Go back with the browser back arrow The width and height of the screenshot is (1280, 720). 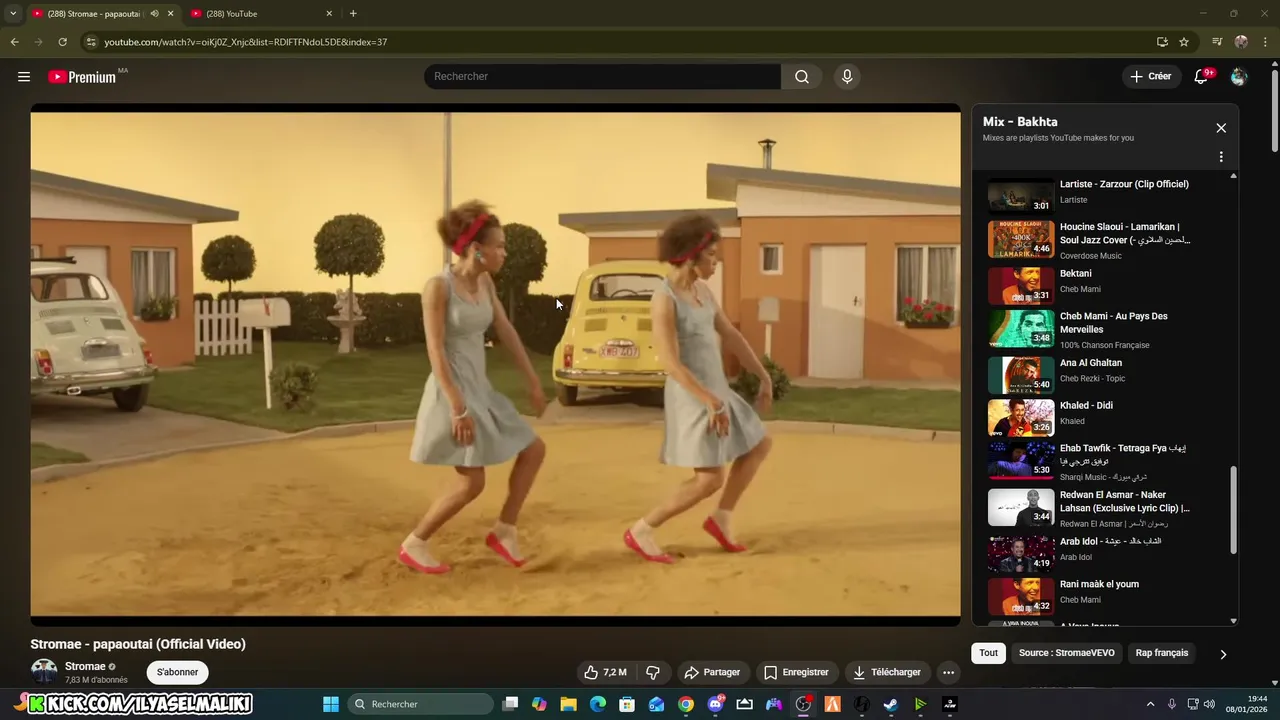click(14, 42)
